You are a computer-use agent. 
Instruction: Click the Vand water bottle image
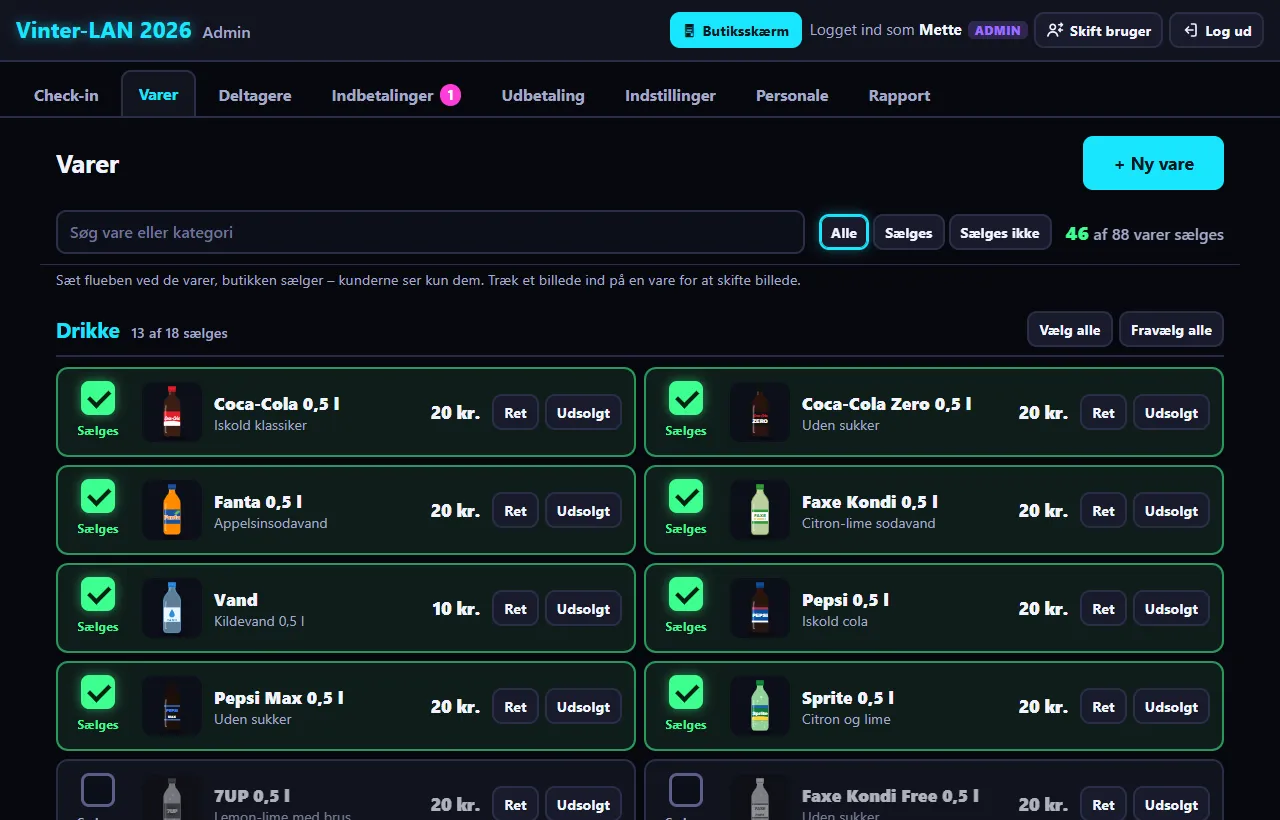point(172,608)
